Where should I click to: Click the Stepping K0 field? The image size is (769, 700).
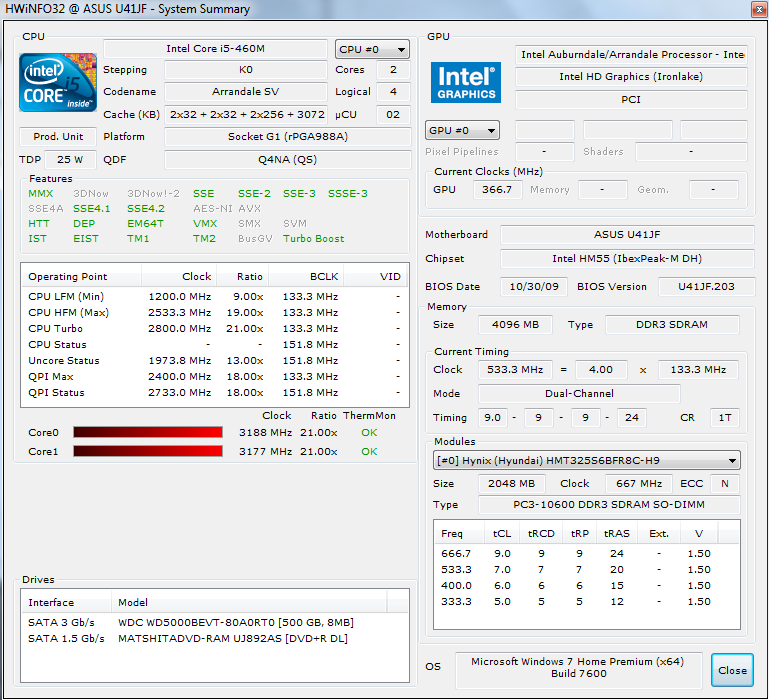click(x=246, y=70)
